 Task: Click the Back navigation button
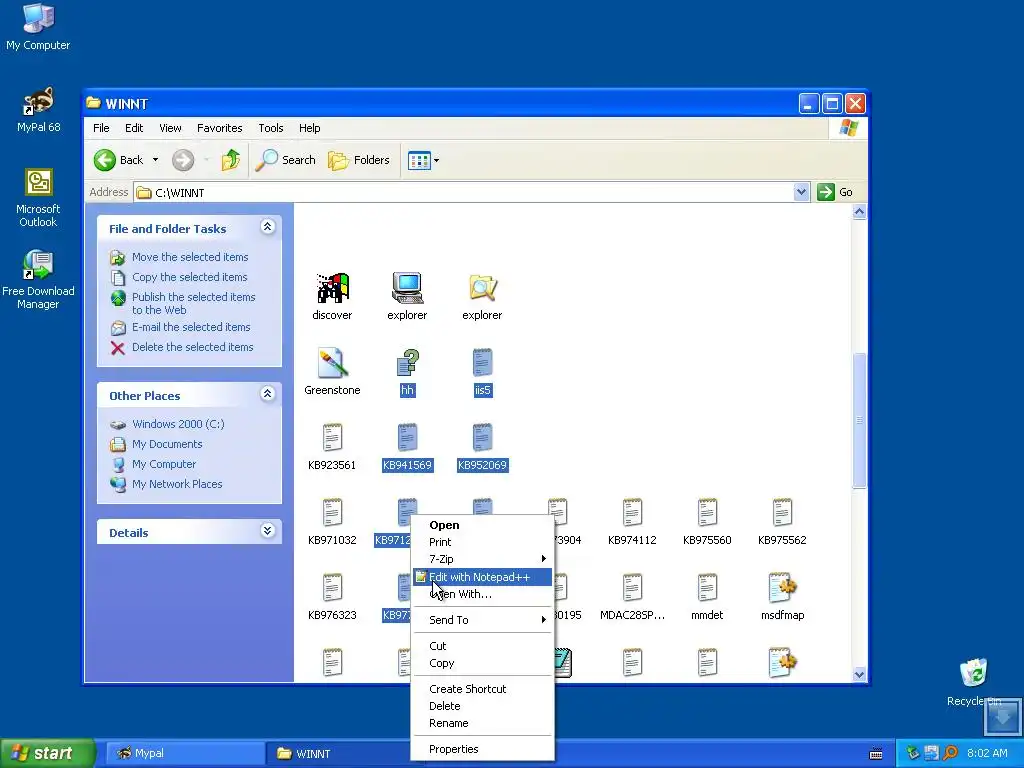click(x=119, y=160)
